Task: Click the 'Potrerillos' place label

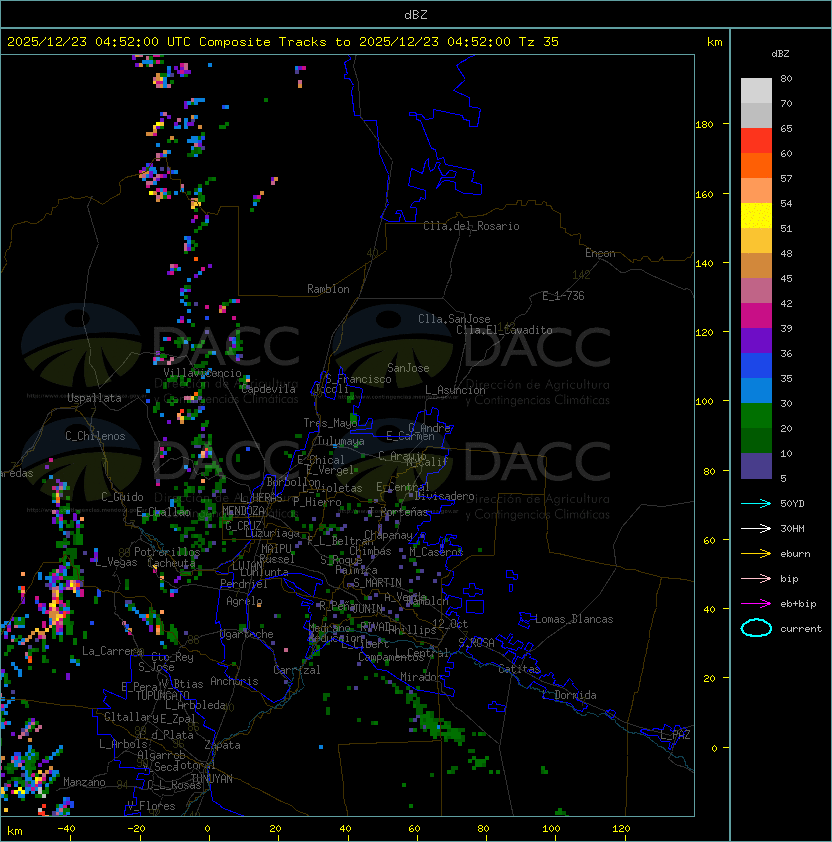Action: [x=167, y=552]
